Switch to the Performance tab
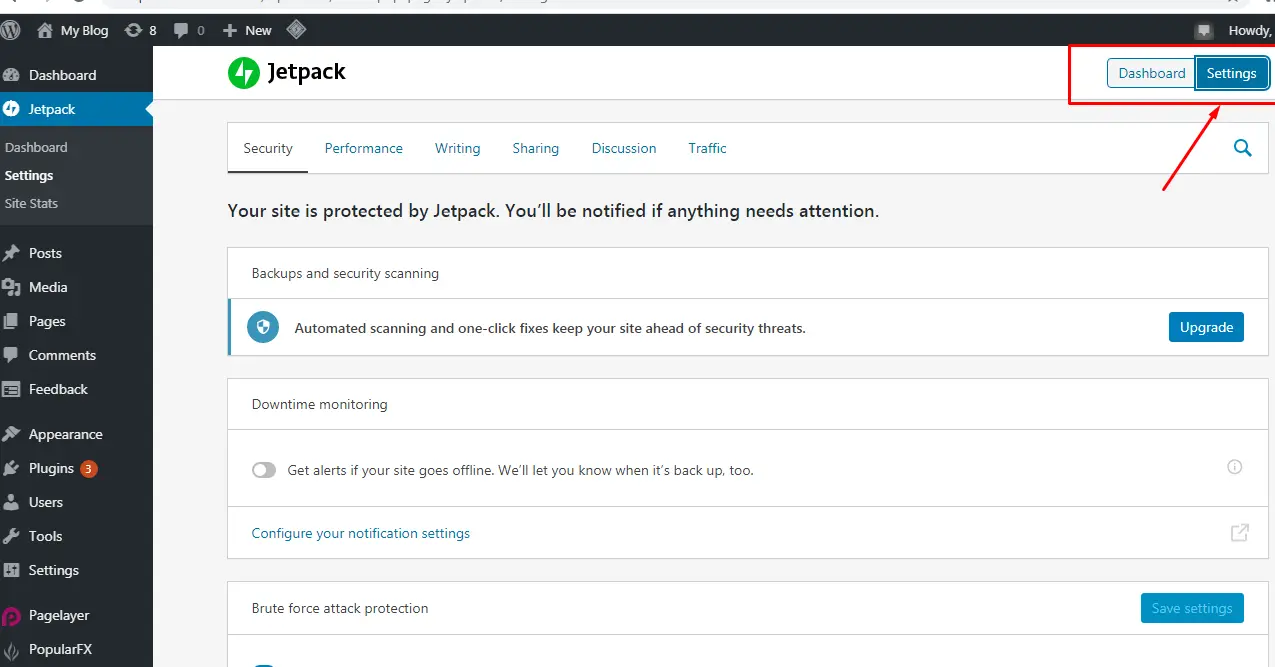Screen dimensions: 1275x667 coord(364,148)
